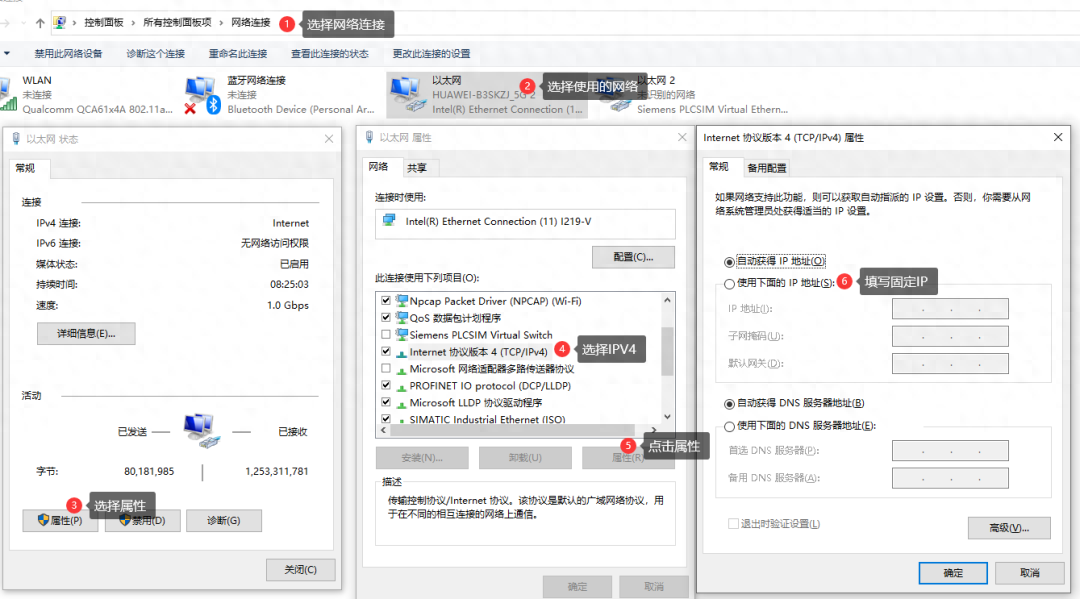Viewport: 1080px width, 599px height.
Task: Click inside the IP 地址 input field
Action: pyautogui.click(x=949, y=308)
